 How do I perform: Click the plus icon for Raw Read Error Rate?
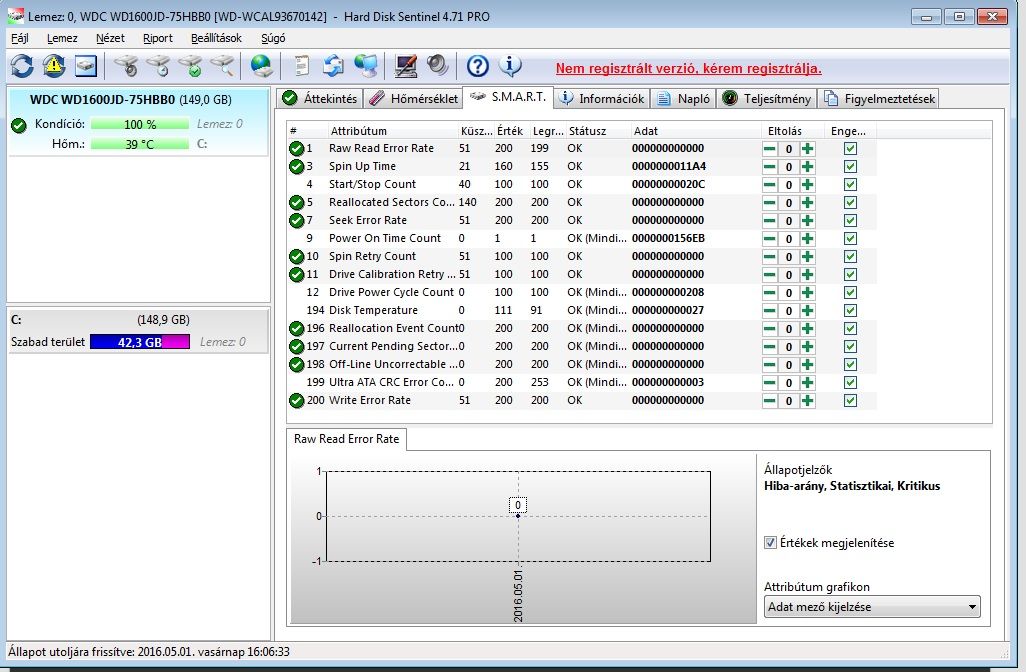tap(808, 149)
